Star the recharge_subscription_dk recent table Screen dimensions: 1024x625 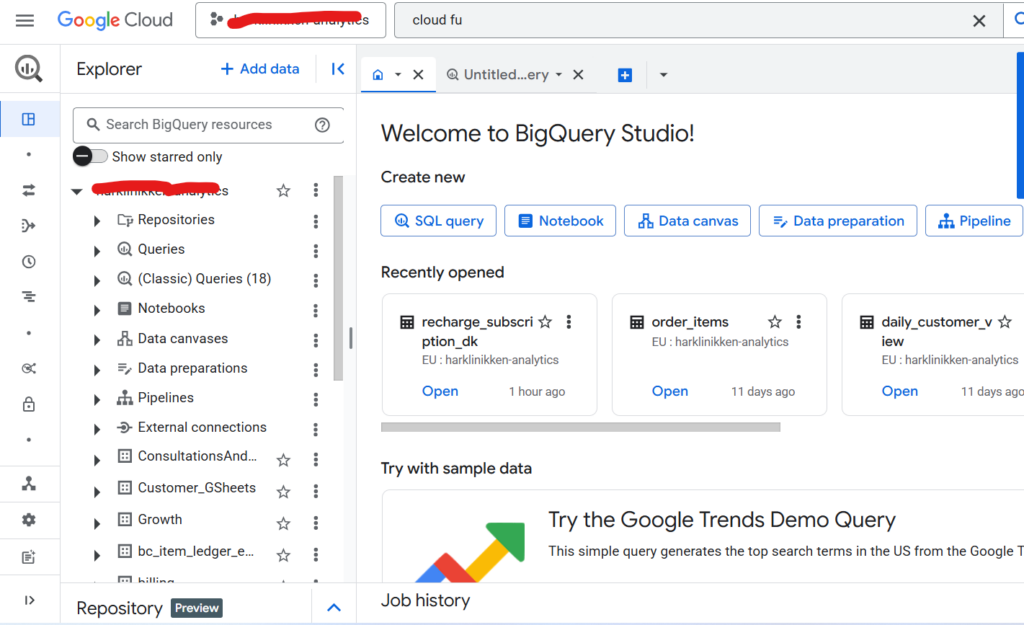(545, 322)
